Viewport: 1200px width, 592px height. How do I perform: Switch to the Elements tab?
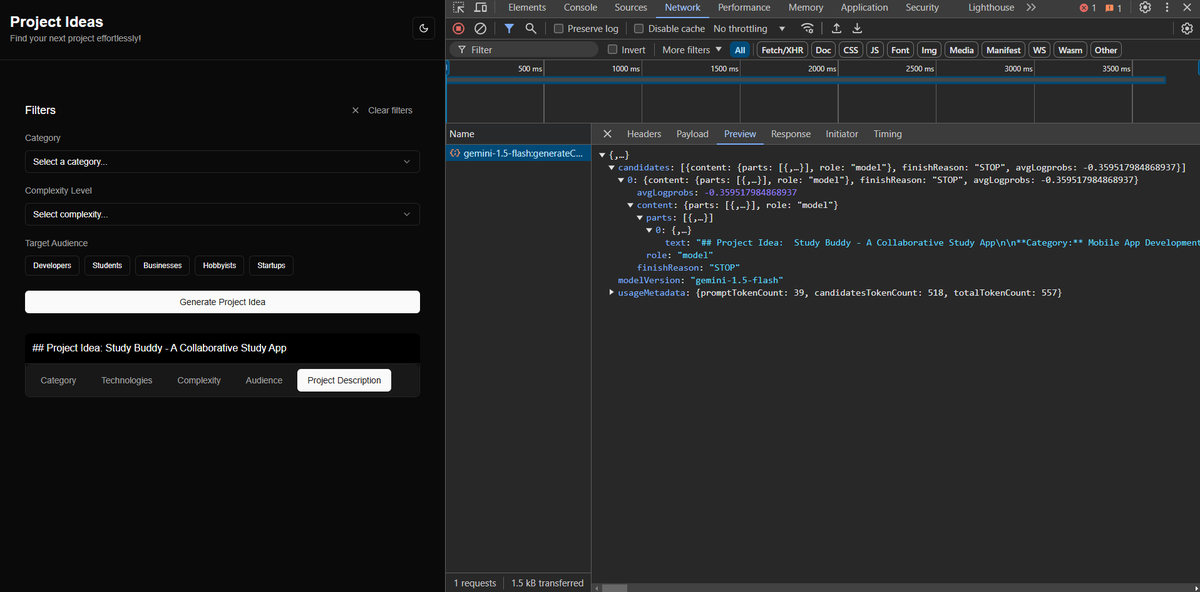tap(527, 8)
